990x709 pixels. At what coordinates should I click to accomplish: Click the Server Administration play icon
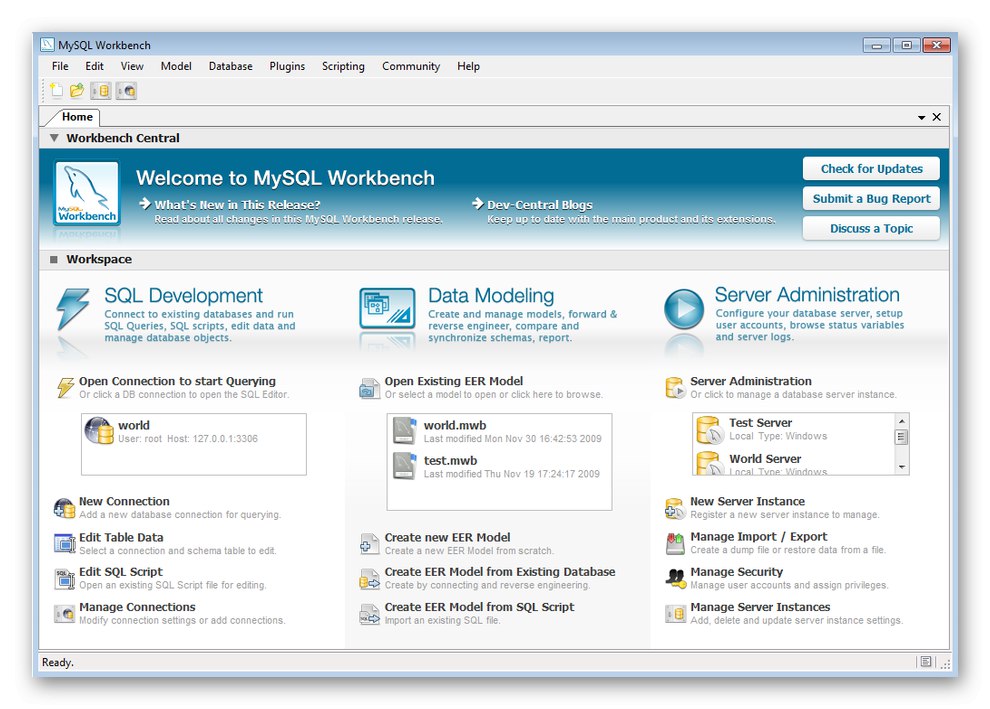click(684, 309)
